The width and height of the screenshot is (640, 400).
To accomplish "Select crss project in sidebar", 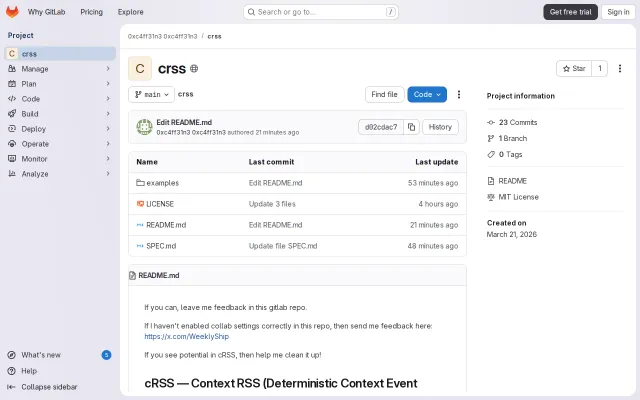I will click(60, 53).
